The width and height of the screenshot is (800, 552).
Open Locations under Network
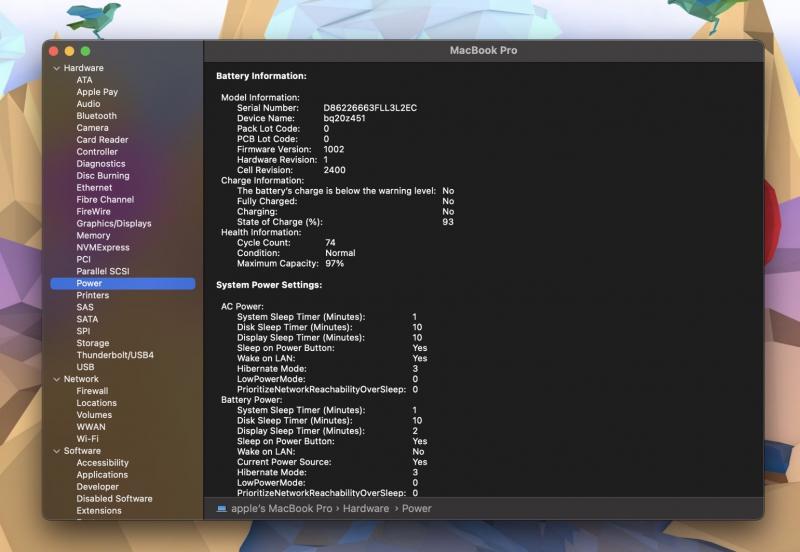coord(96,403)
